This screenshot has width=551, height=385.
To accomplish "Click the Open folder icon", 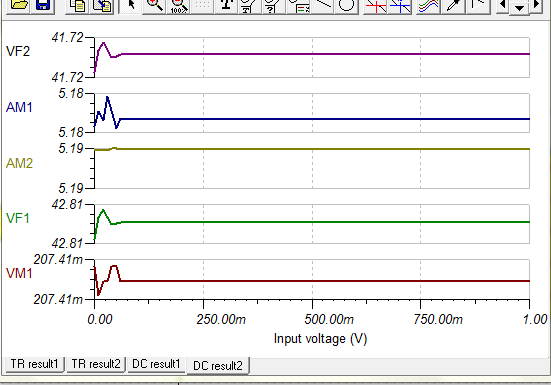I will pos(18,5).
